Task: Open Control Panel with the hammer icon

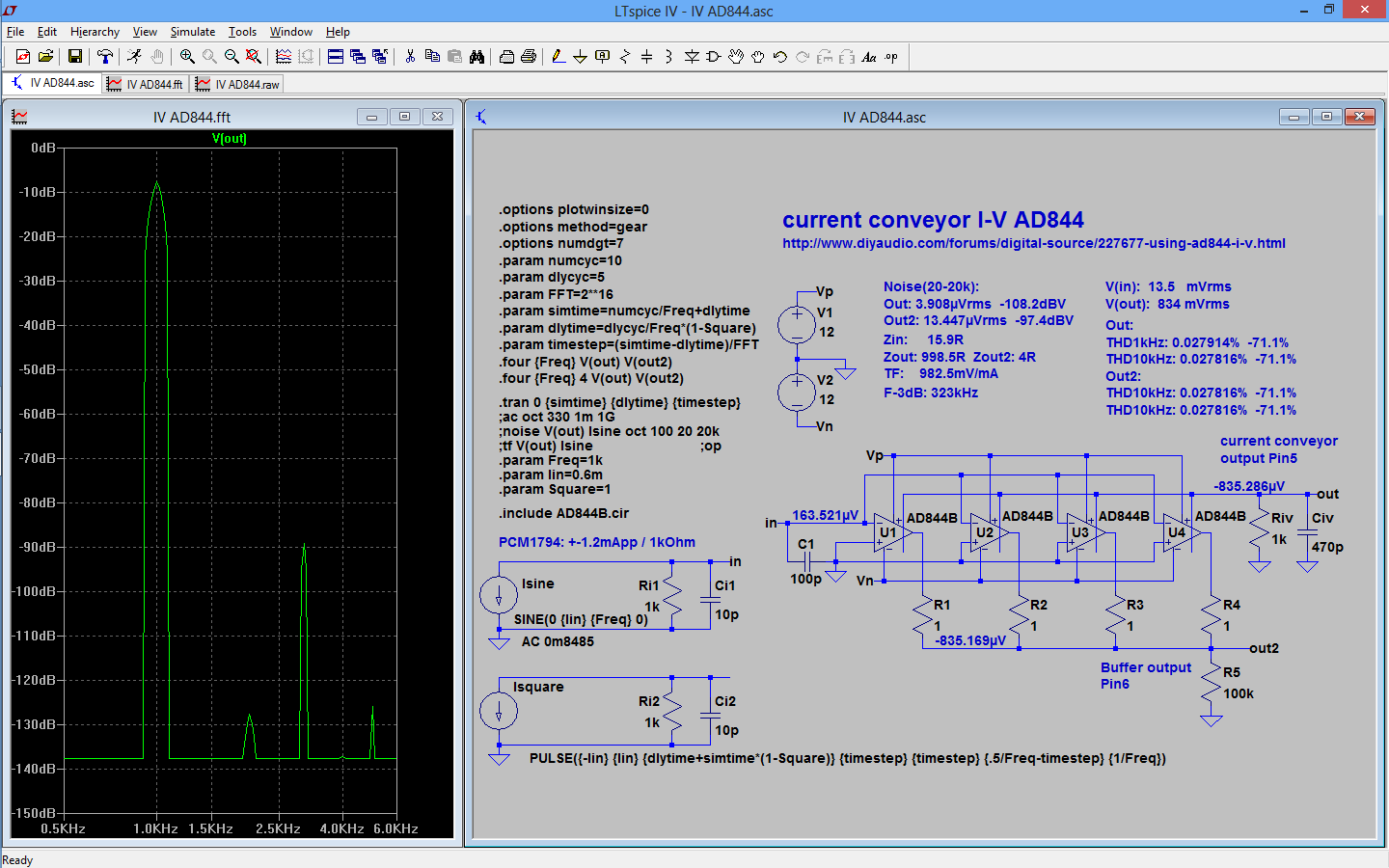Action: (x=104, y=57)
